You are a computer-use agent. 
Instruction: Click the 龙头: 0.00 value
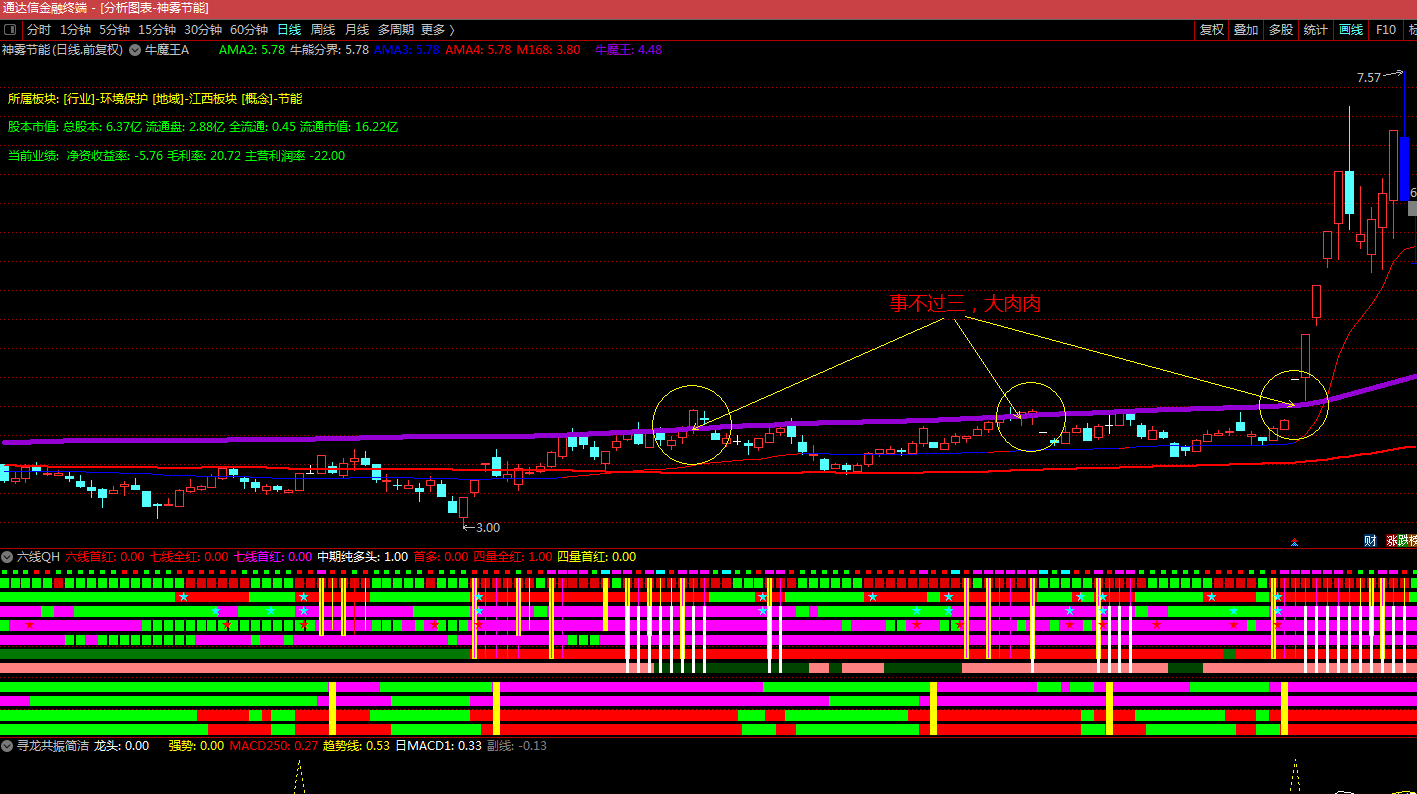click(x=122, y=746)
